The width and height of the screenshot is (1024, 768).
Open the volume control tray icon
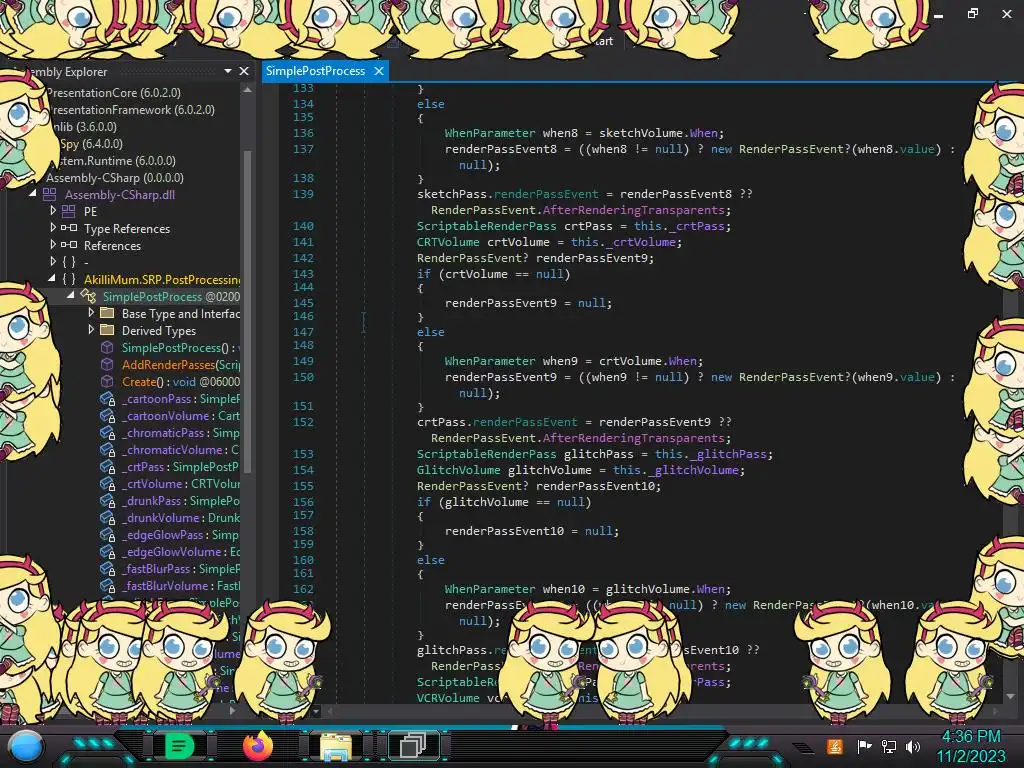coord(913,746)
